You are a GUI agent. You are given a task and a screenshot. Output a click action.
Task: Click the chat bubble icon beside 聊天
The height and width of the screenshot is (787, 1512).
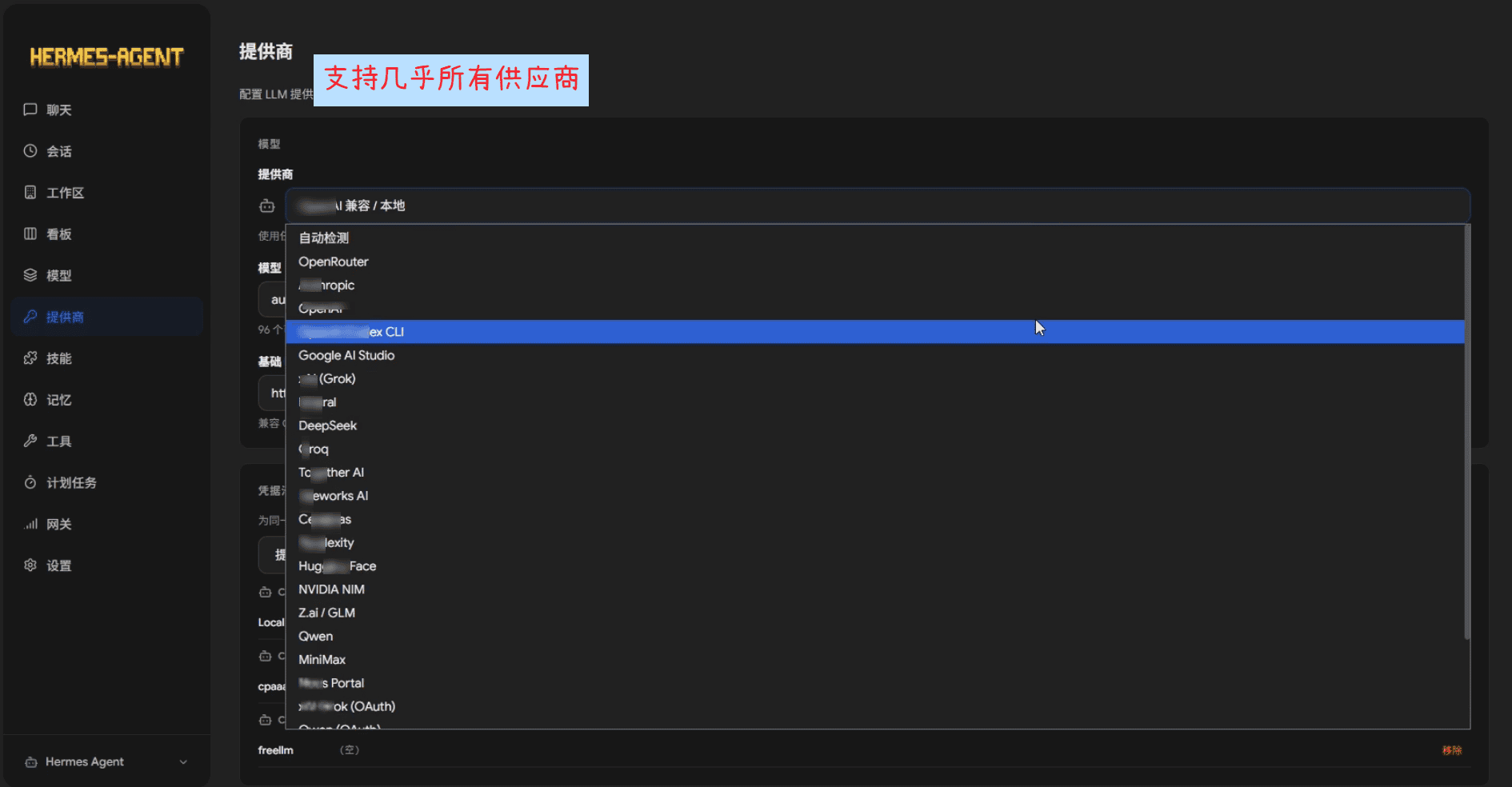[x=30, y=110]
